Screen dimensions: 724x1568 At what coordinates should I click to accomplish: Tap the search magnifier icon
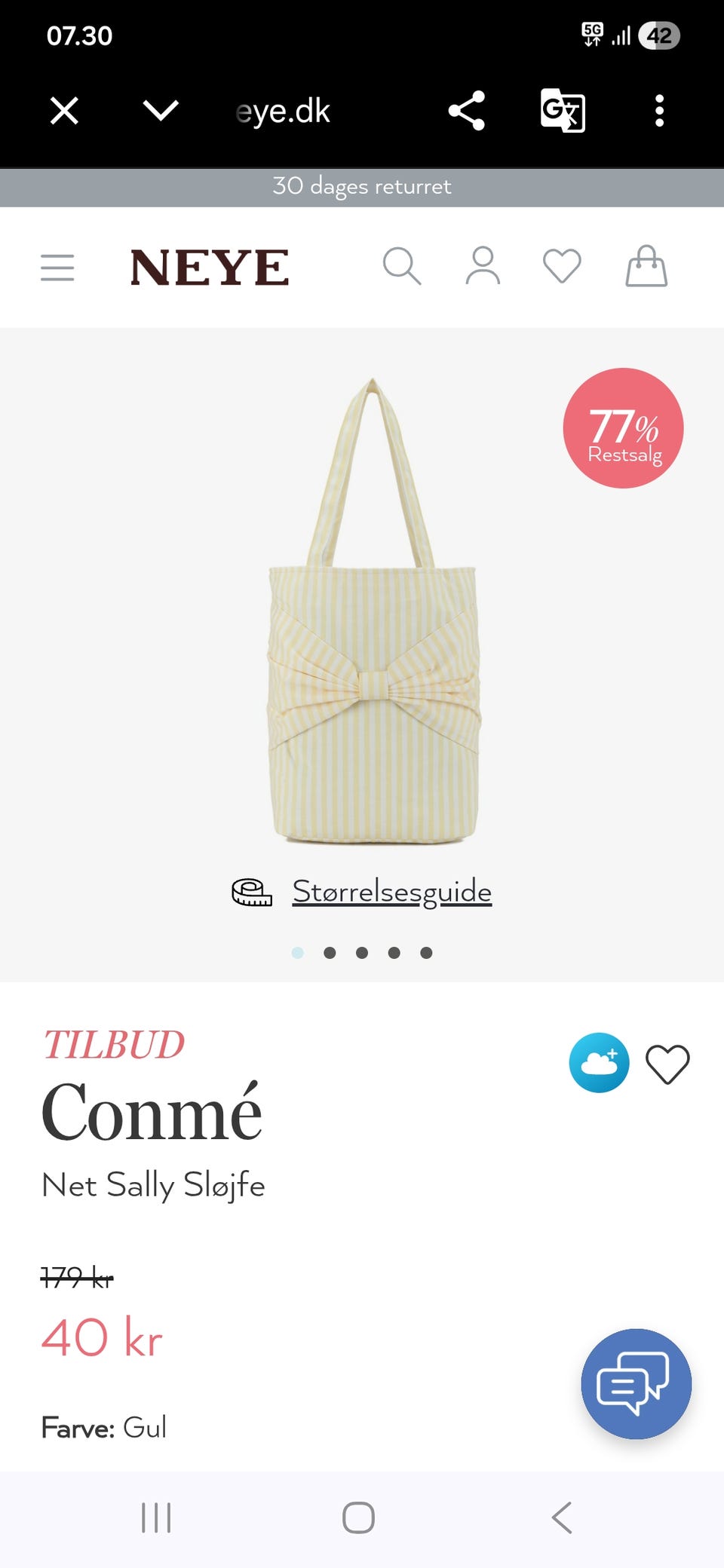coord(402,266)
